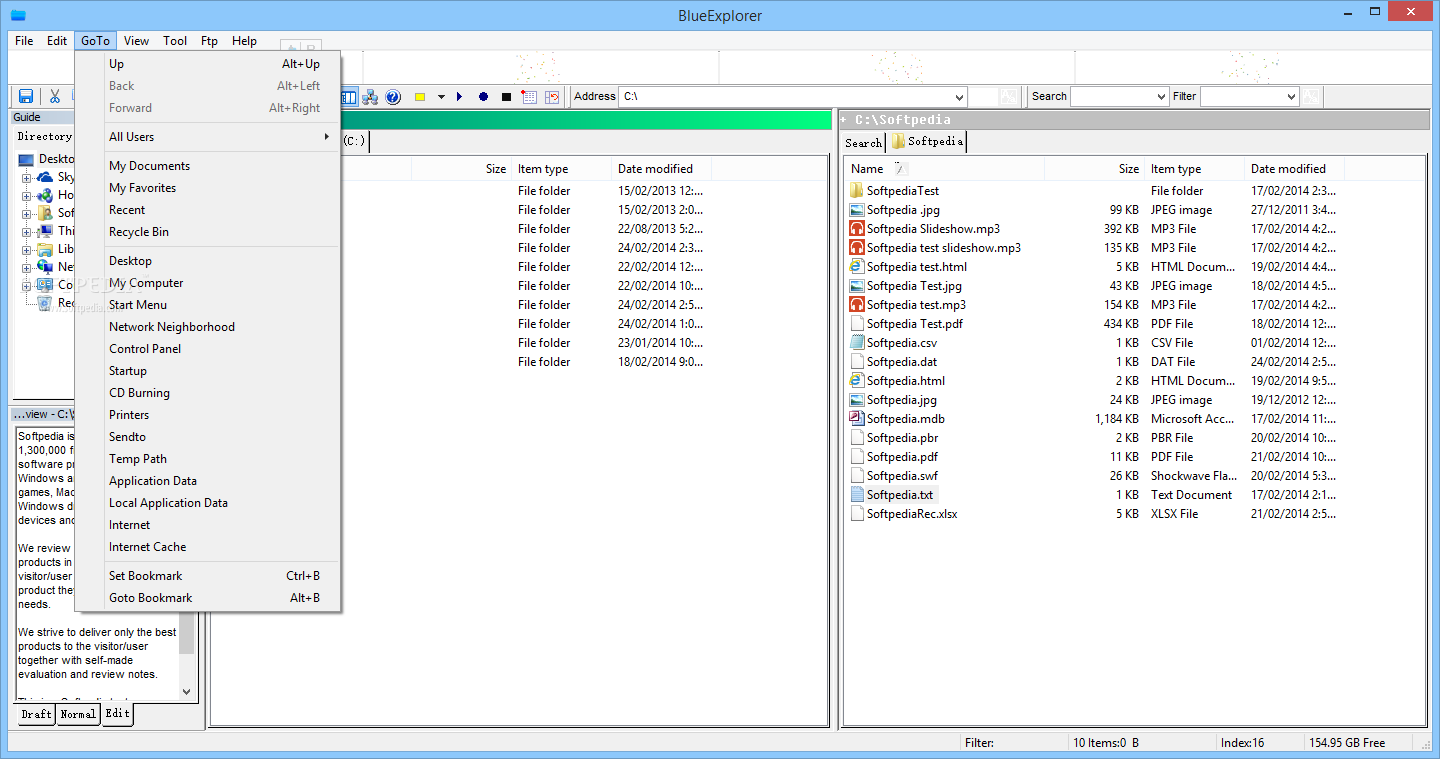
Task: Click the SkyDrive cloud icon in directory tree
Action: pos(45,177)
